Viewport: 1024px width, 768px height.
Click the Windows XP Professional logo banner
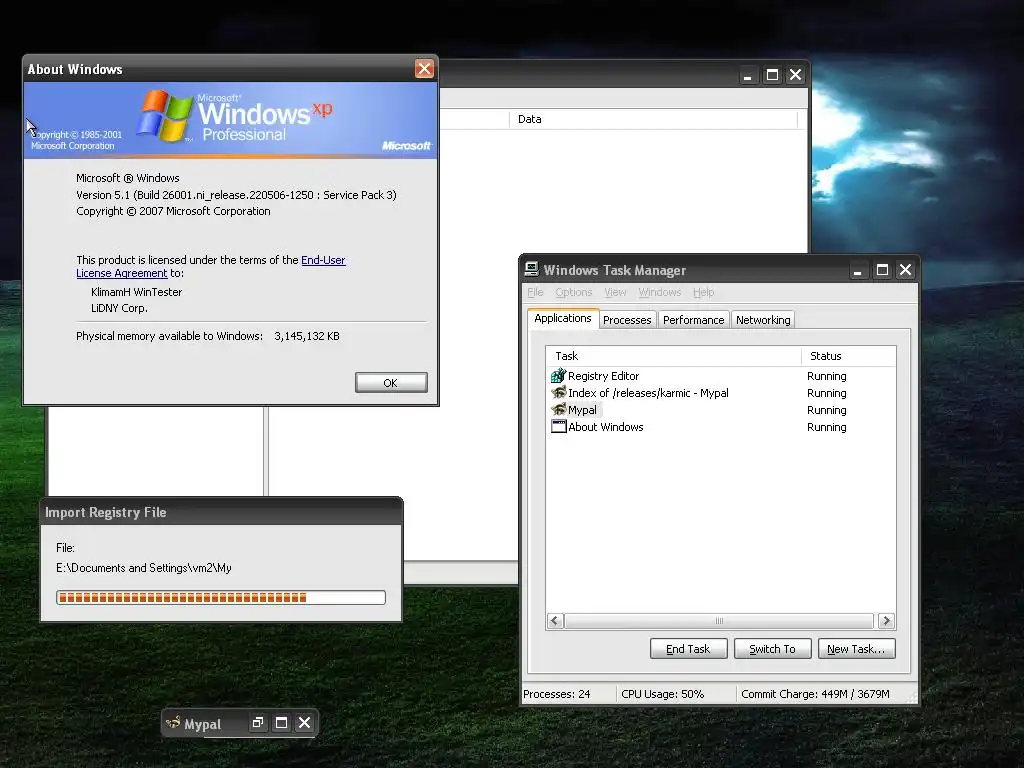tap(231, 120)
